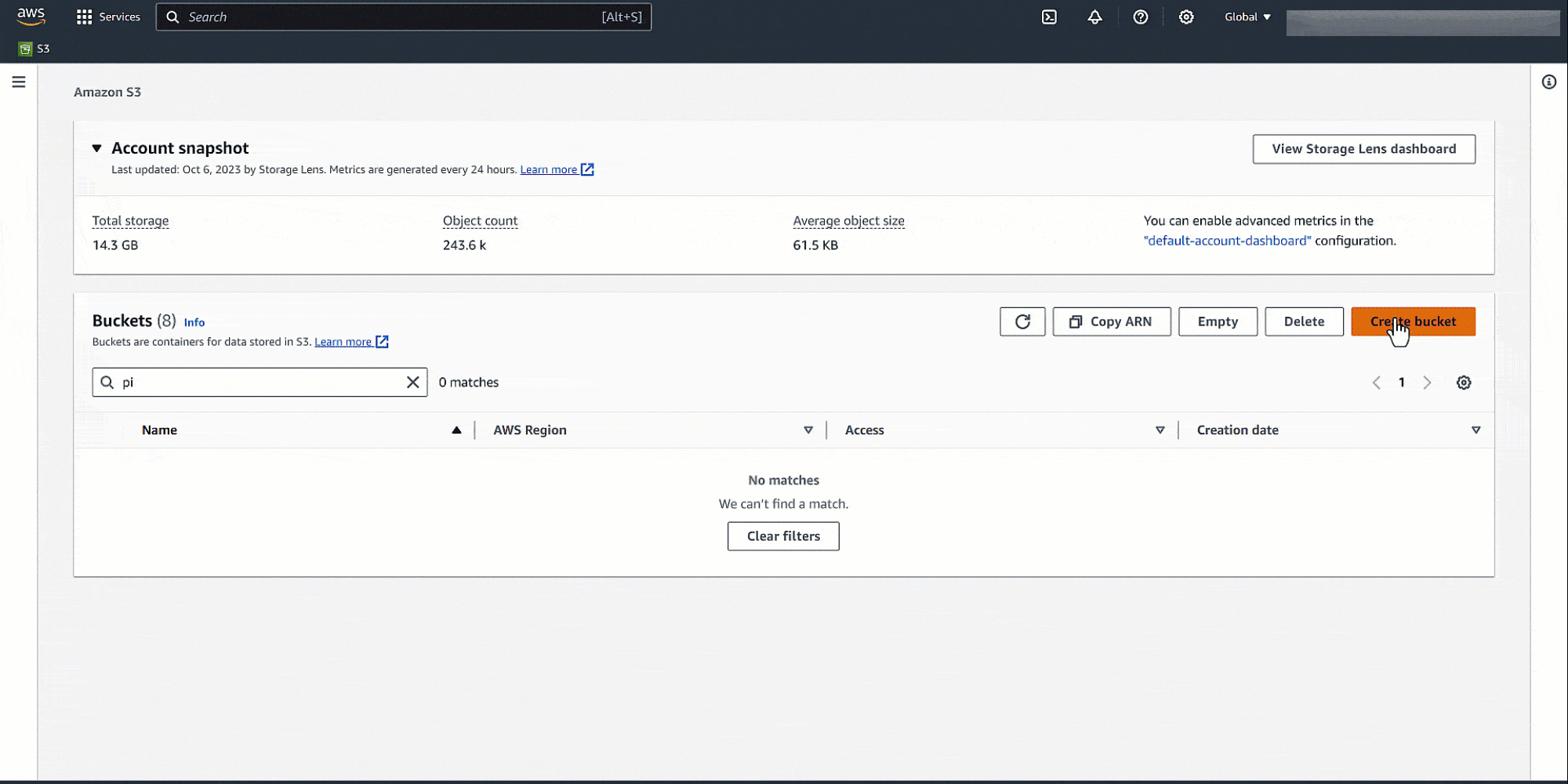This screenshot has height=784, width=1568.
Task: Open the Buckets Info link
Action: [x=194, y=322]
